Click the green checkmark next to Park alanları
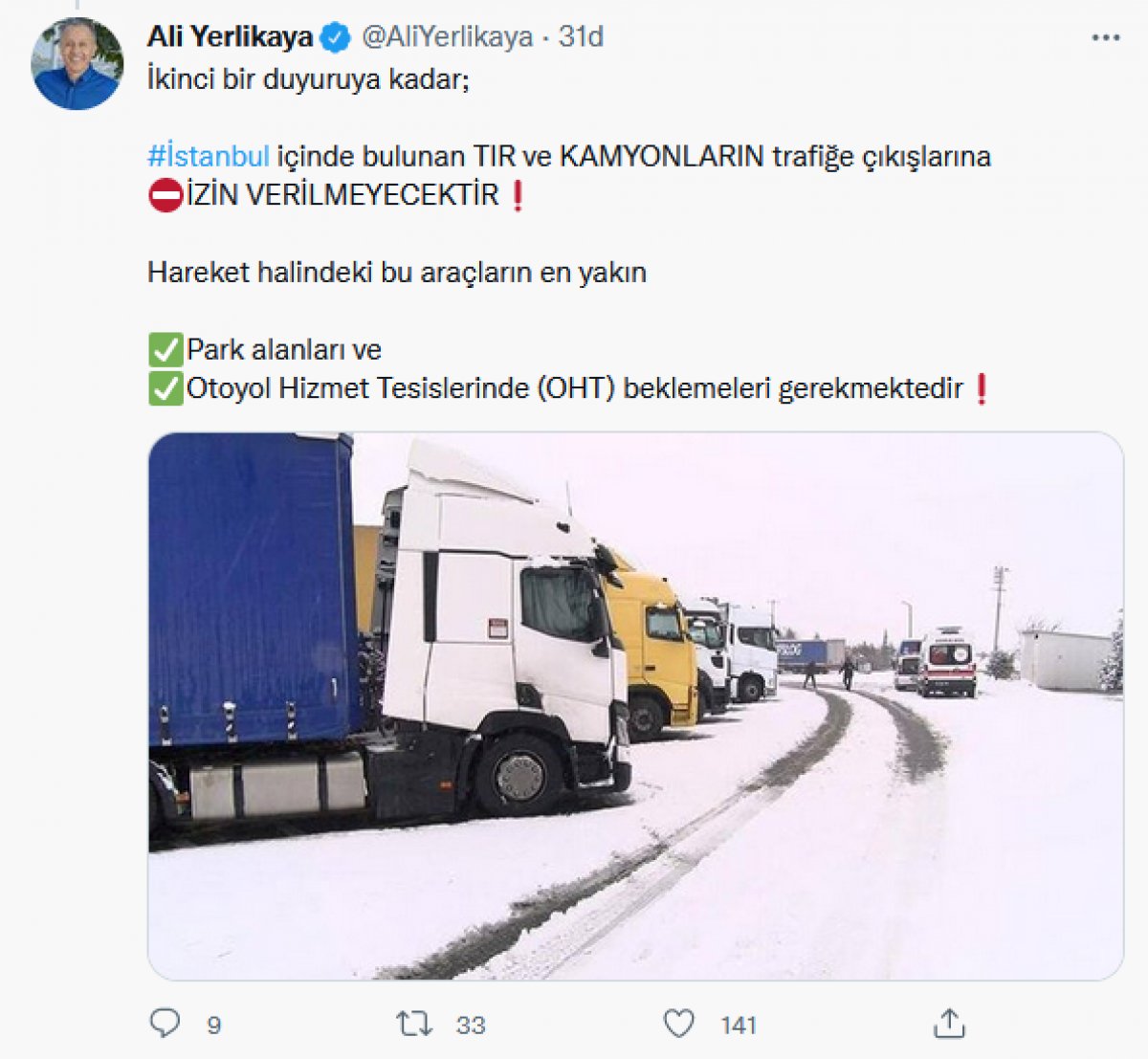This screenshot has width=1148, height=1059. point(165,350)
